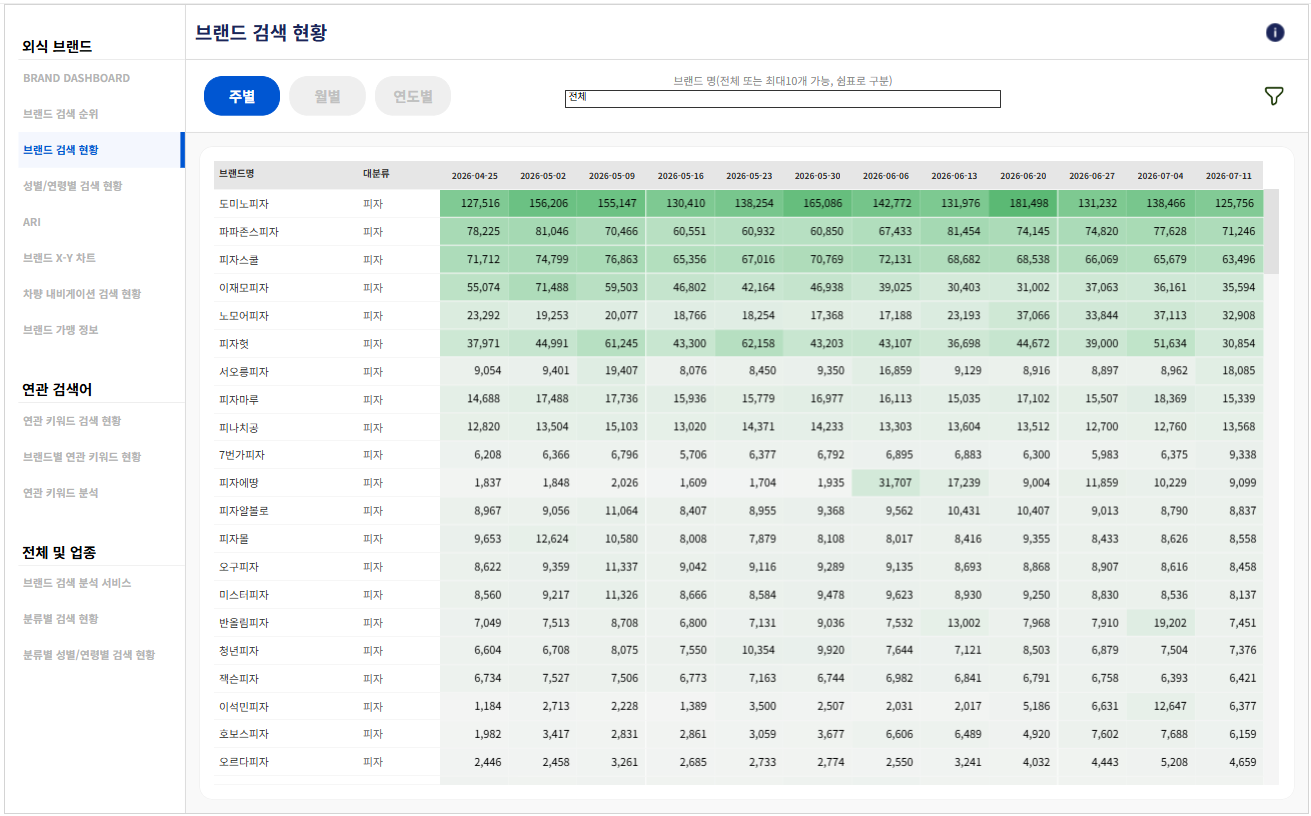This screenshot has width=1311, height=816.
Task: Click the 브랜드 명 input field
Action: (x=782, y=98)
